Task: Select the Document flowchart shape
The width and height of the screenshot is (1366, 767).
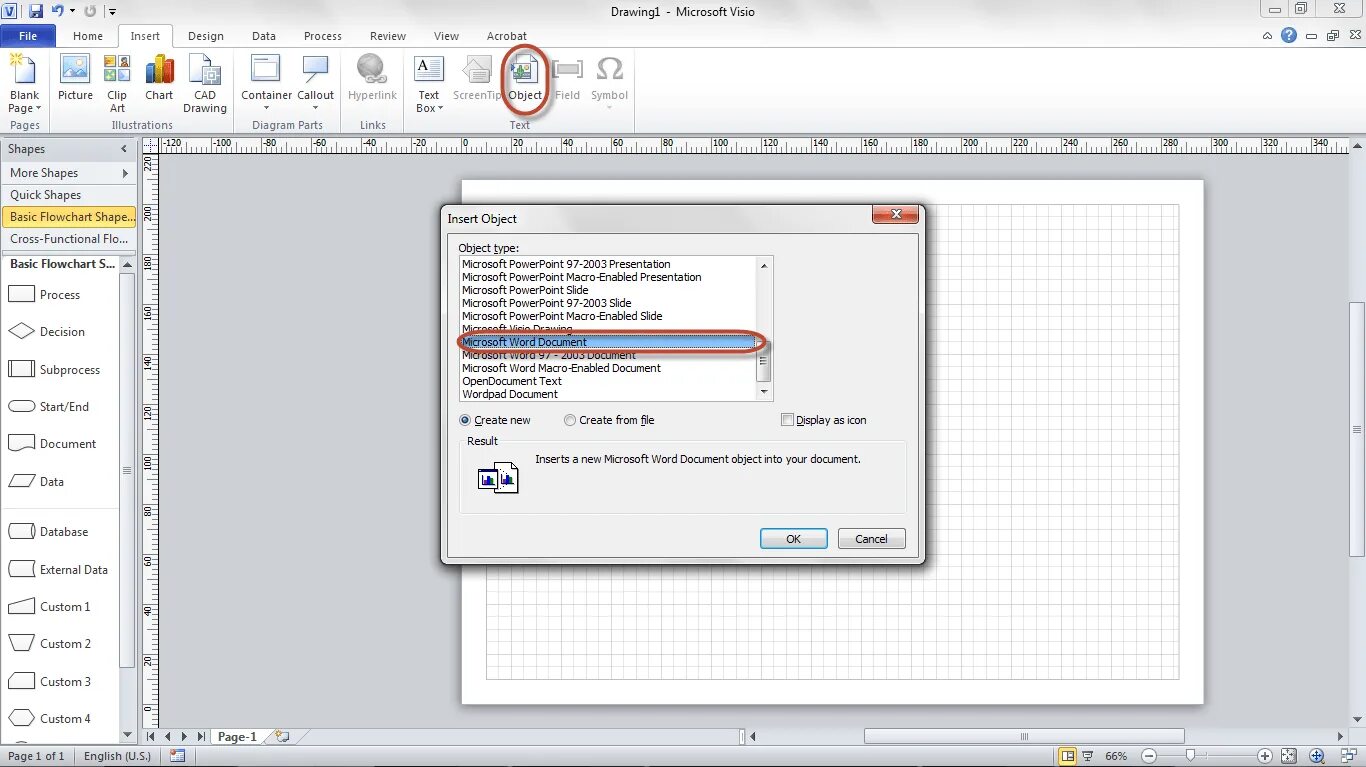Action: coord(53,443)
